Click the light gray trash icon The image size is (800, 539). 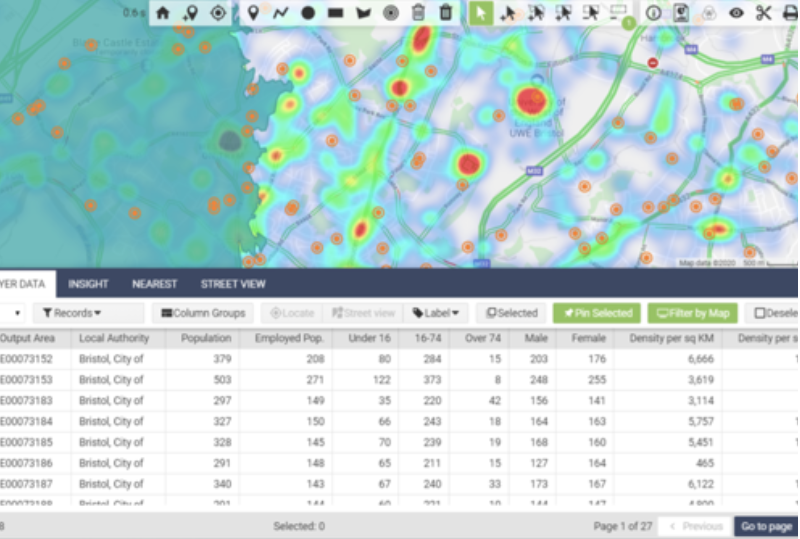[x=418, y=12]
